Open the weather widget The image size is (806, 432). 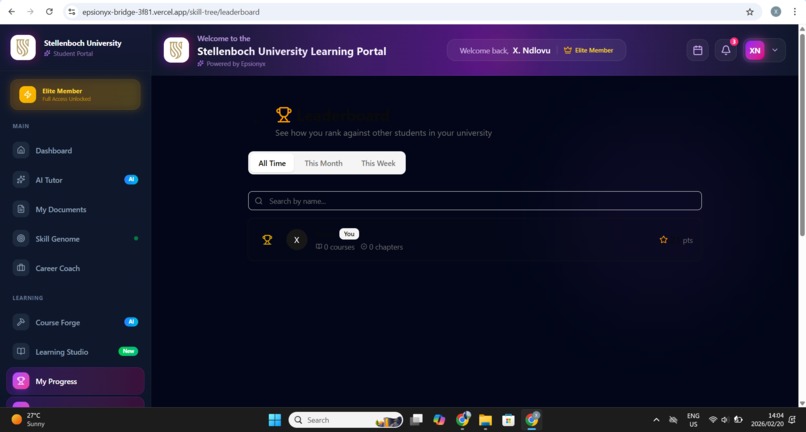click(x=28, y=420)
